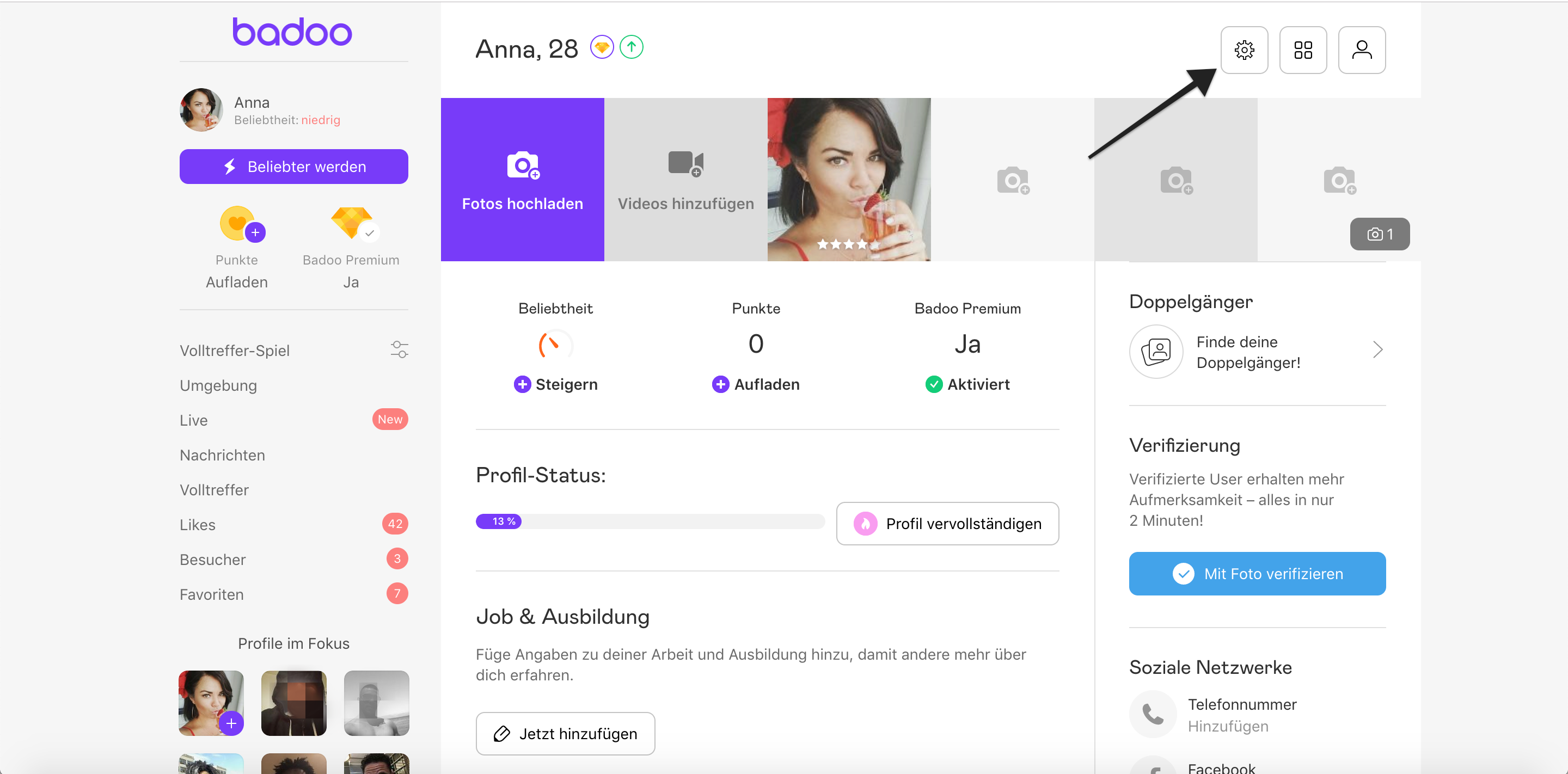Viewport: 1568px width, 774px height.
Task: Expand Finde deine Doppelgänger chevron
Action: tap(1377, 350)
